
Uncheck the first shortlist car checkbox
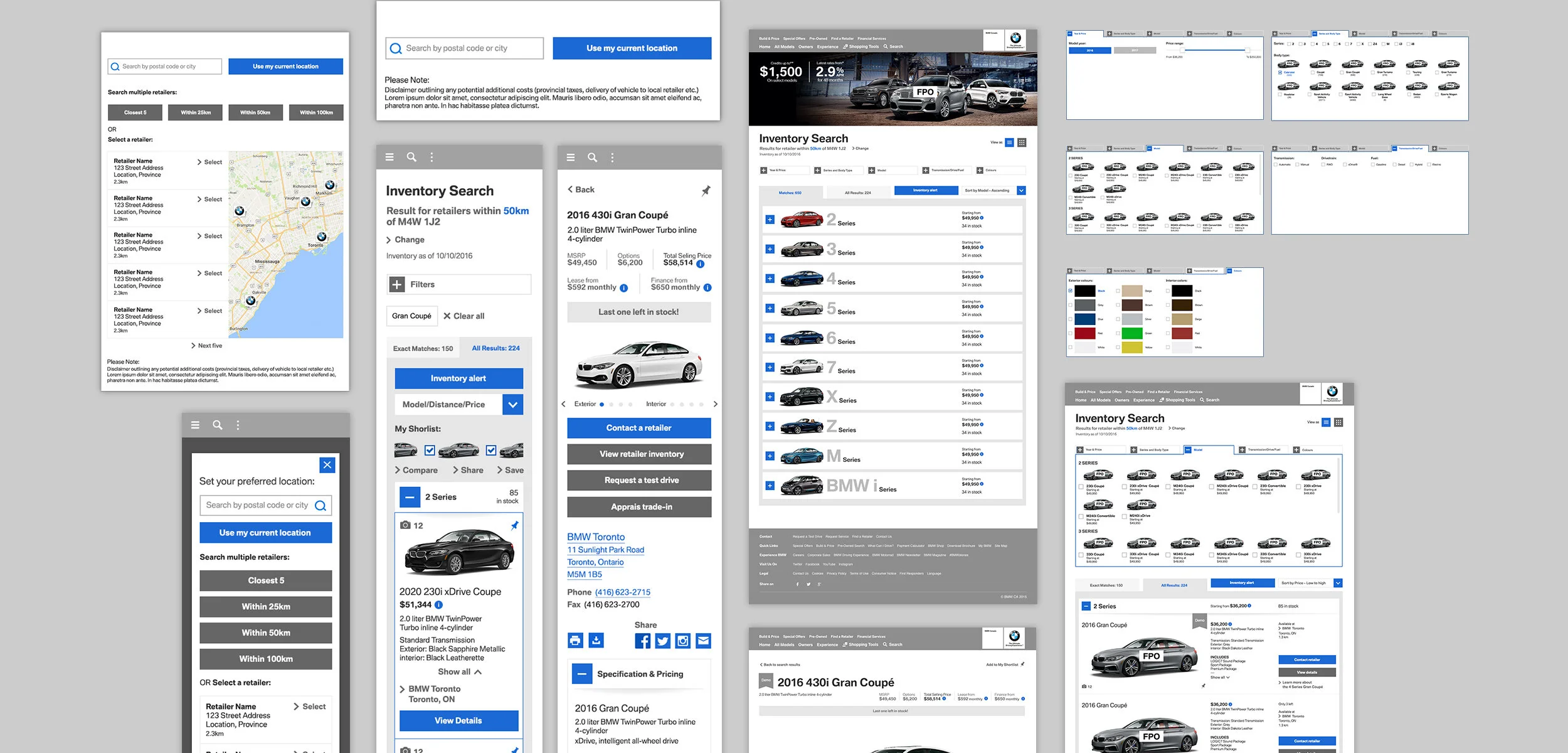tap(430, 450)
